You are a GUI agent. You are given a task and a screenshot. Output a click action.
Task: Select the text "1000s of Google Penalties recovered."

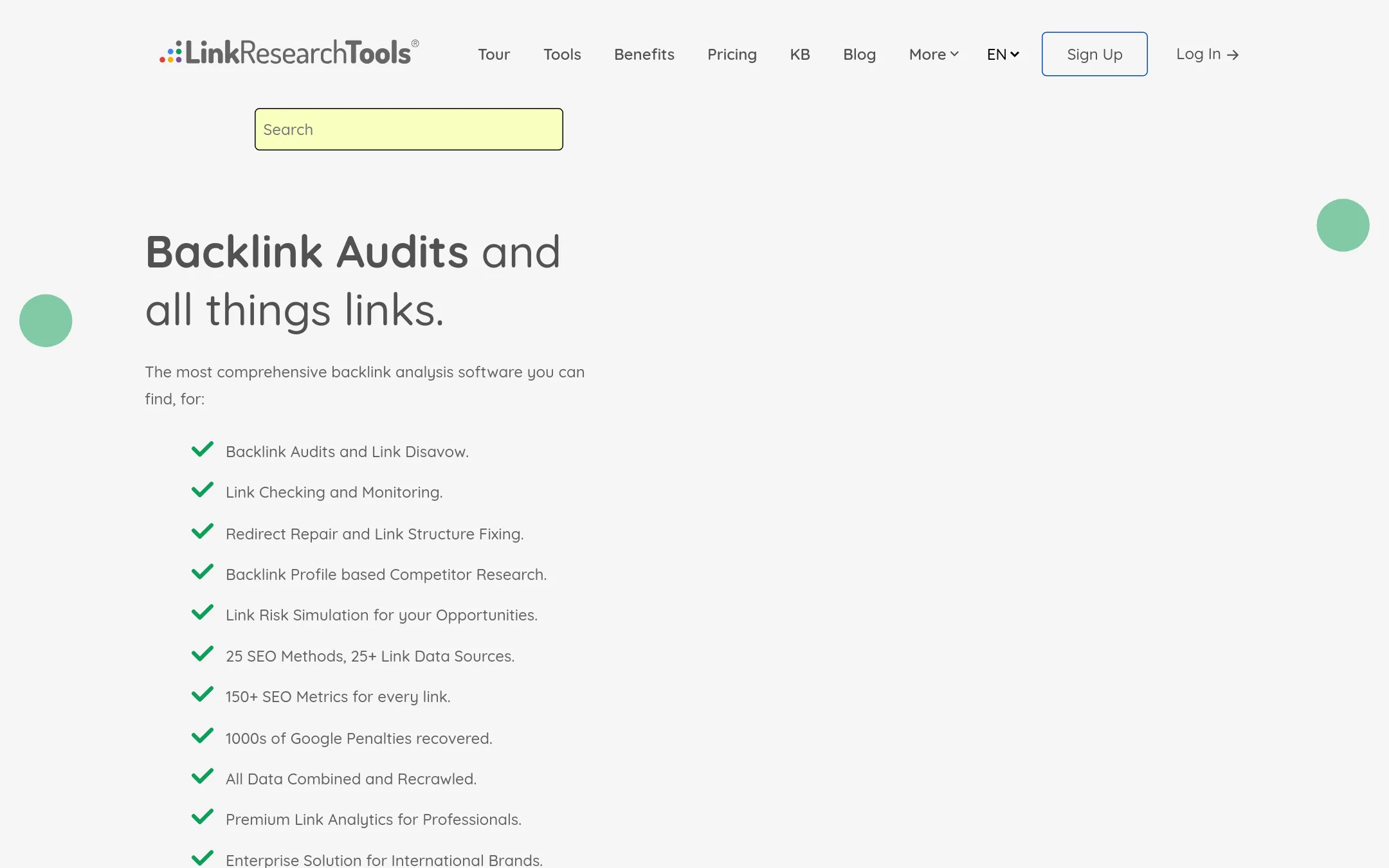[x=359, y=739]
